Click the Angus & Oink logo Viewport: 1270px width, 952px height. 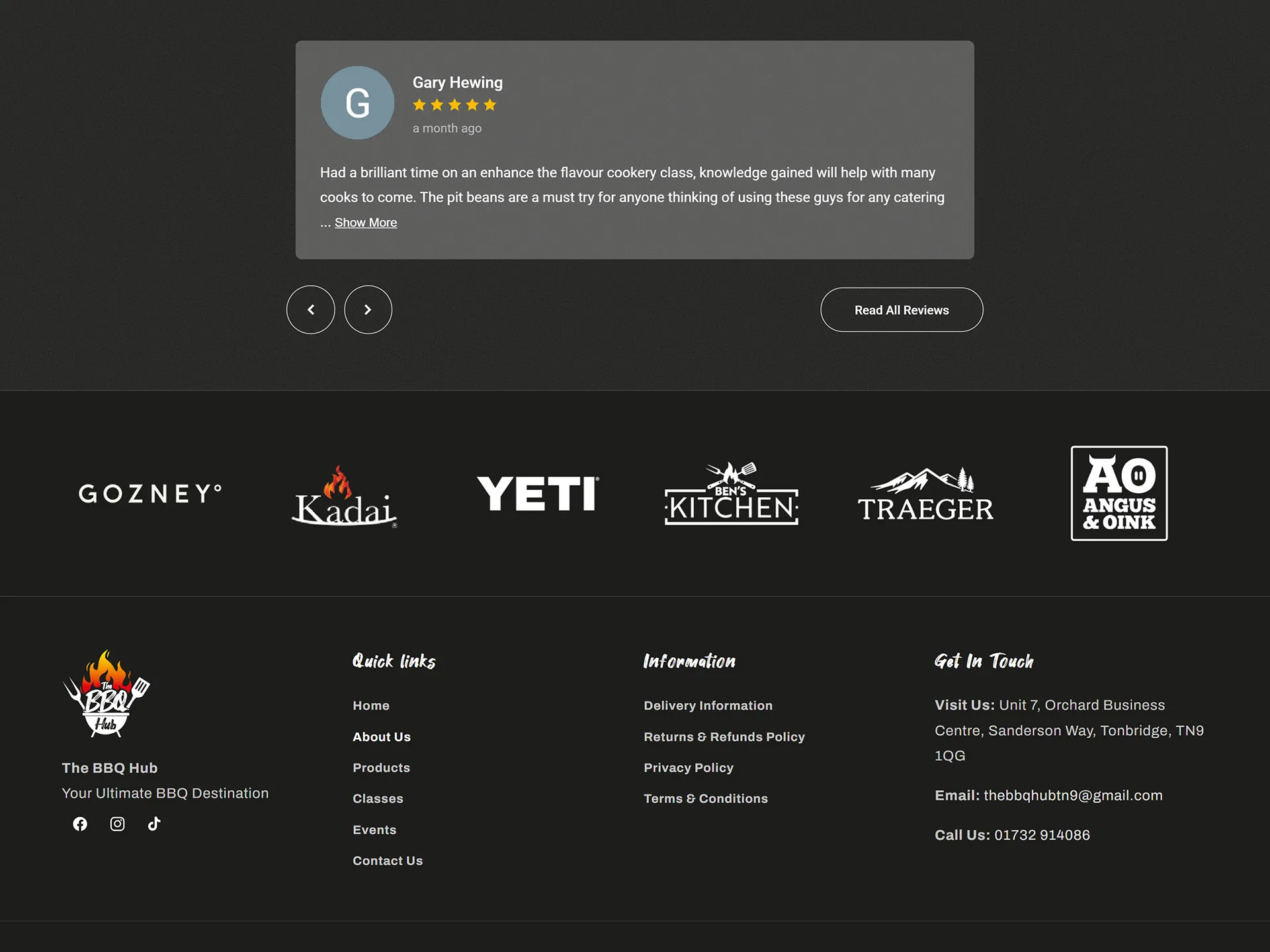(x=1118, y=493)
